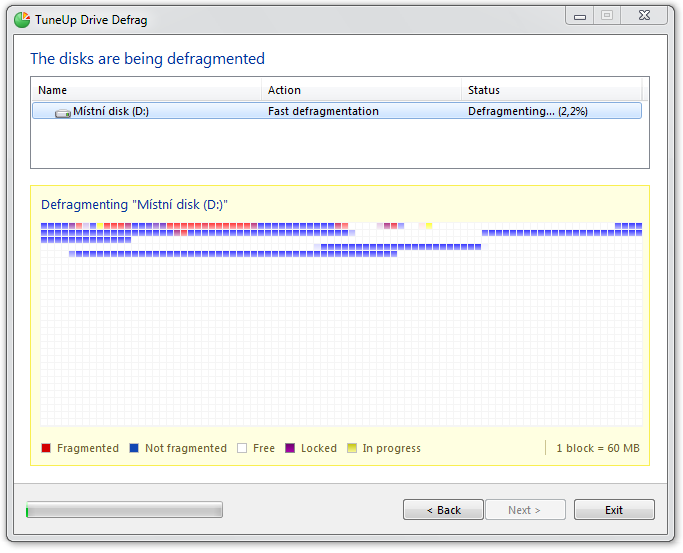
Task: Click the blue Not fragmented legend swatch
Action: coord(134,448)
